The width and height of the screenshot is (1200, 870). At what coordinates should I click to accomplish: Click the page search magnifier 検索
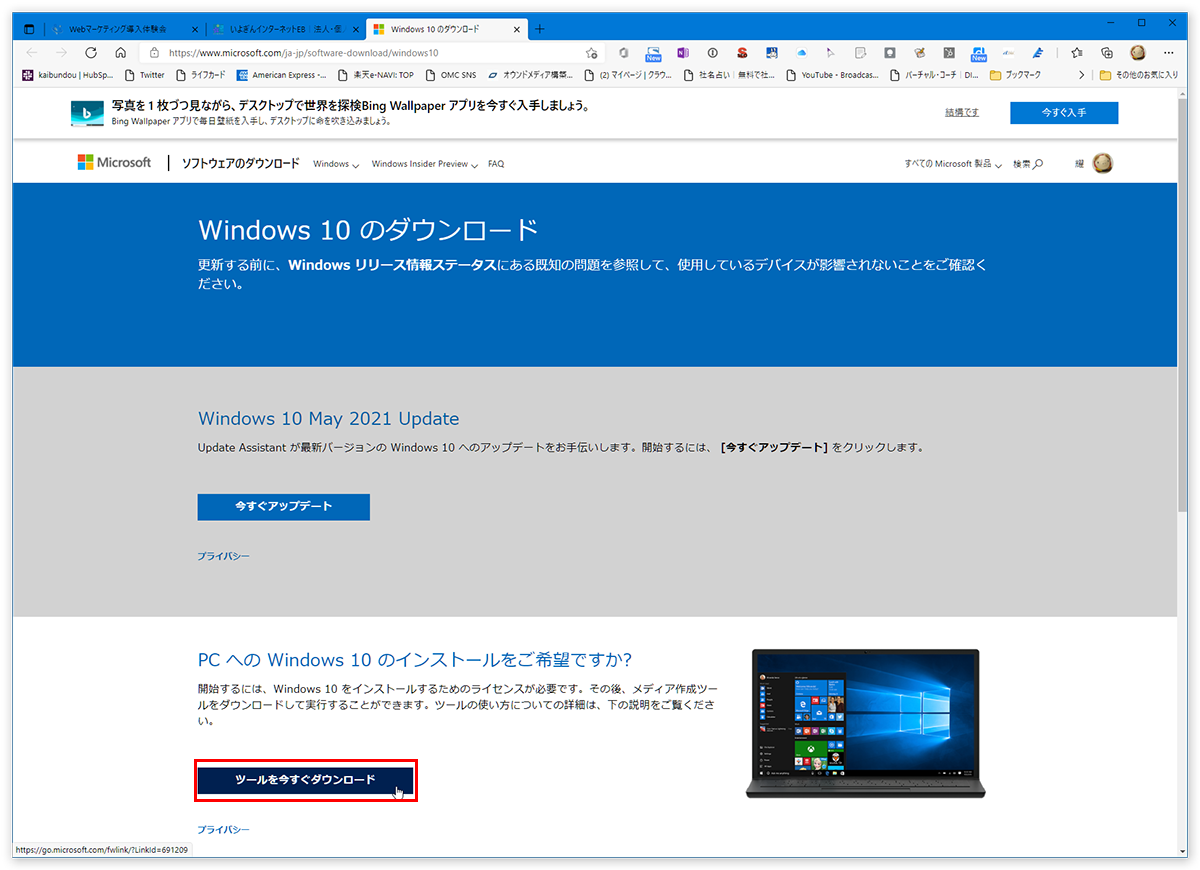[1028, 164]
